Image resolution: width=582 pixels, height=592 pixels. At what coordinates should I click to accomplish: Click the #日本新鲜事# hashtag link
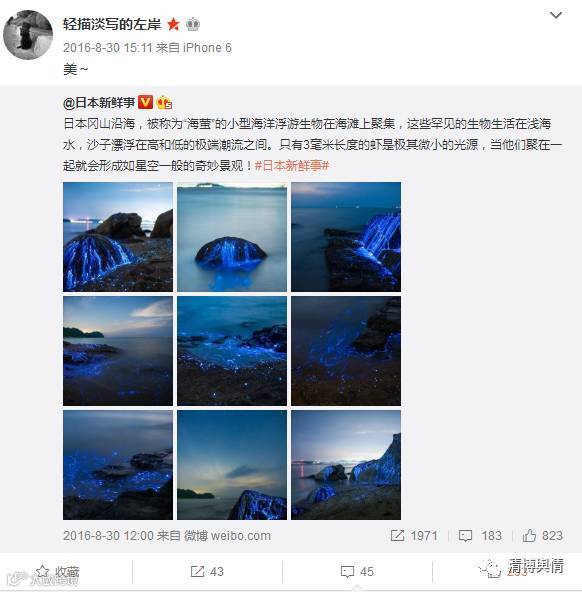pos(292,165)
